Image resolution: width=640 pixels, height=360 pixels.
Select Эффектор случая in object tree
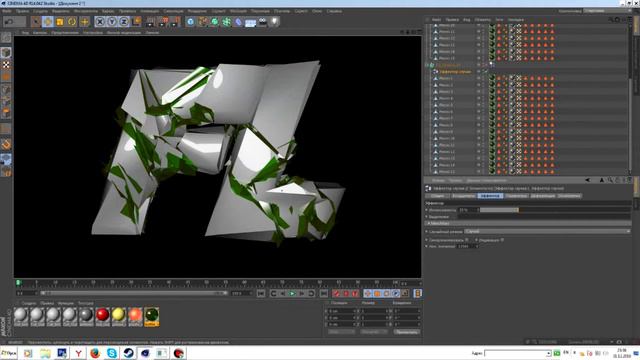(455, 72)
